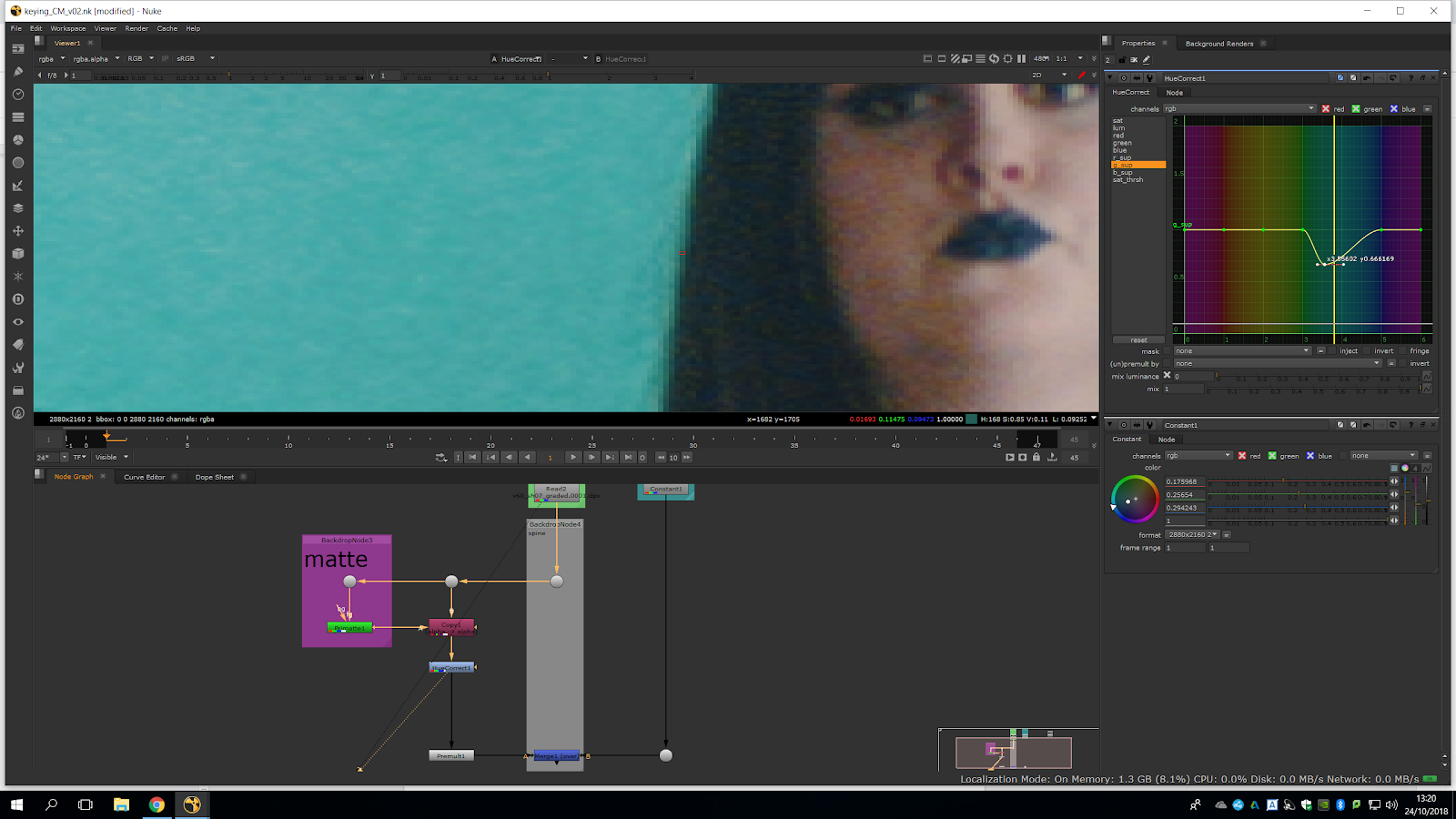Open the Time nodes clock icon
This screenshot has height=819, width=1456.
(18, 95)
